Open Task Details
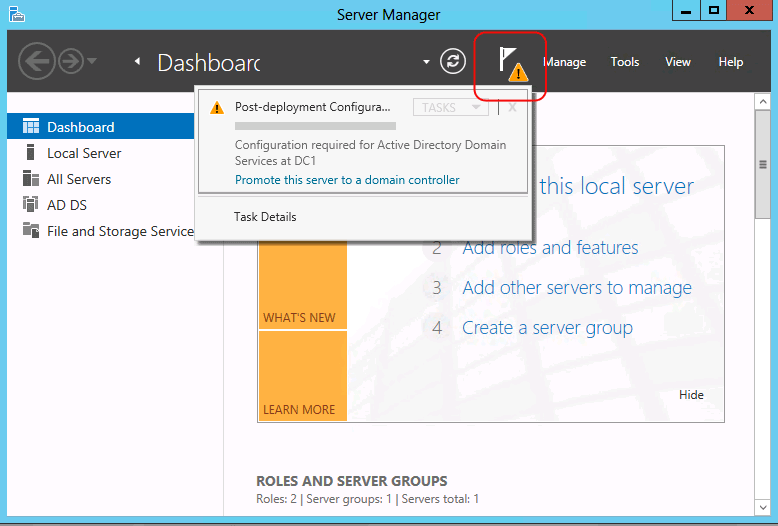 coord(265,217)
